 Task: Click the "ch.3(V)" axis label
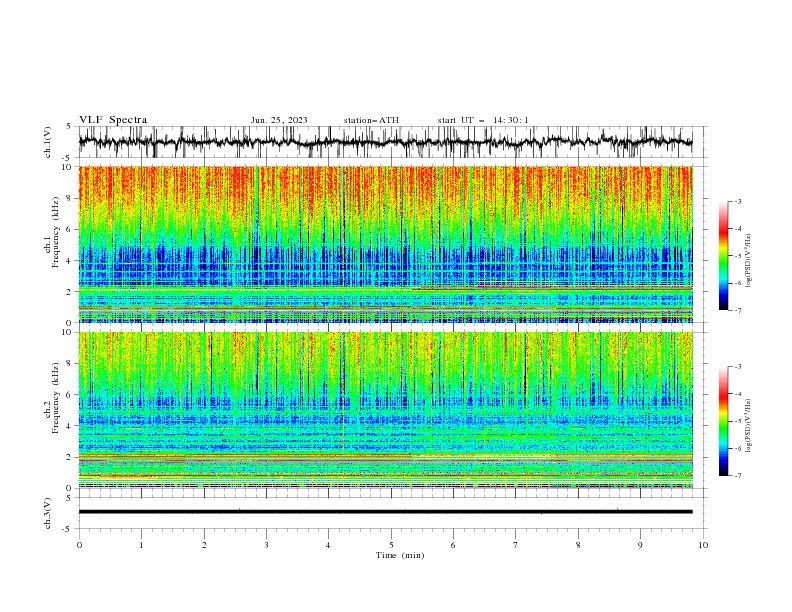[x=48, y=513]
